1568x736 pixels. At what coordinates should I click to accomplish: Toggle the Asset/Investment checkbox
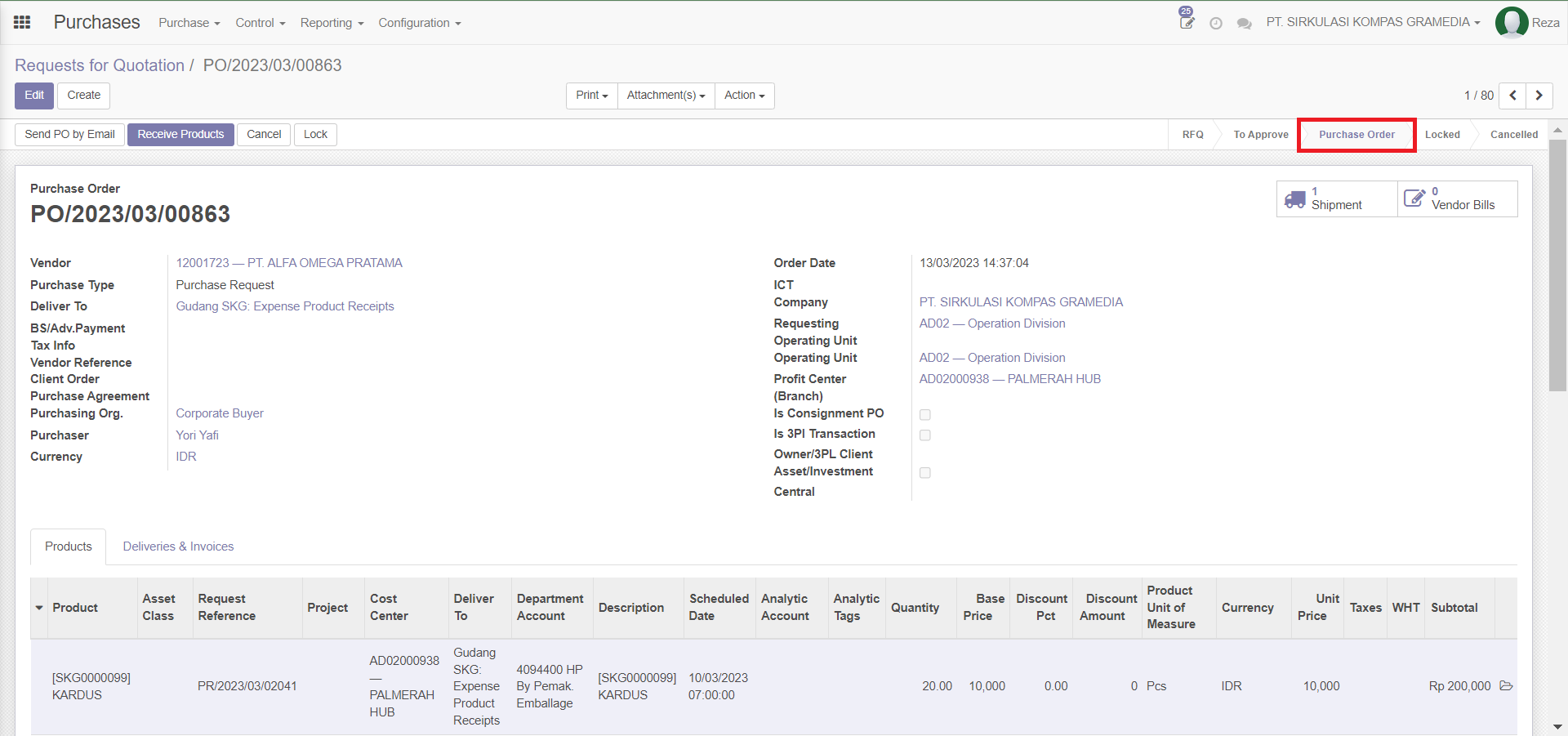coord(925,473)
